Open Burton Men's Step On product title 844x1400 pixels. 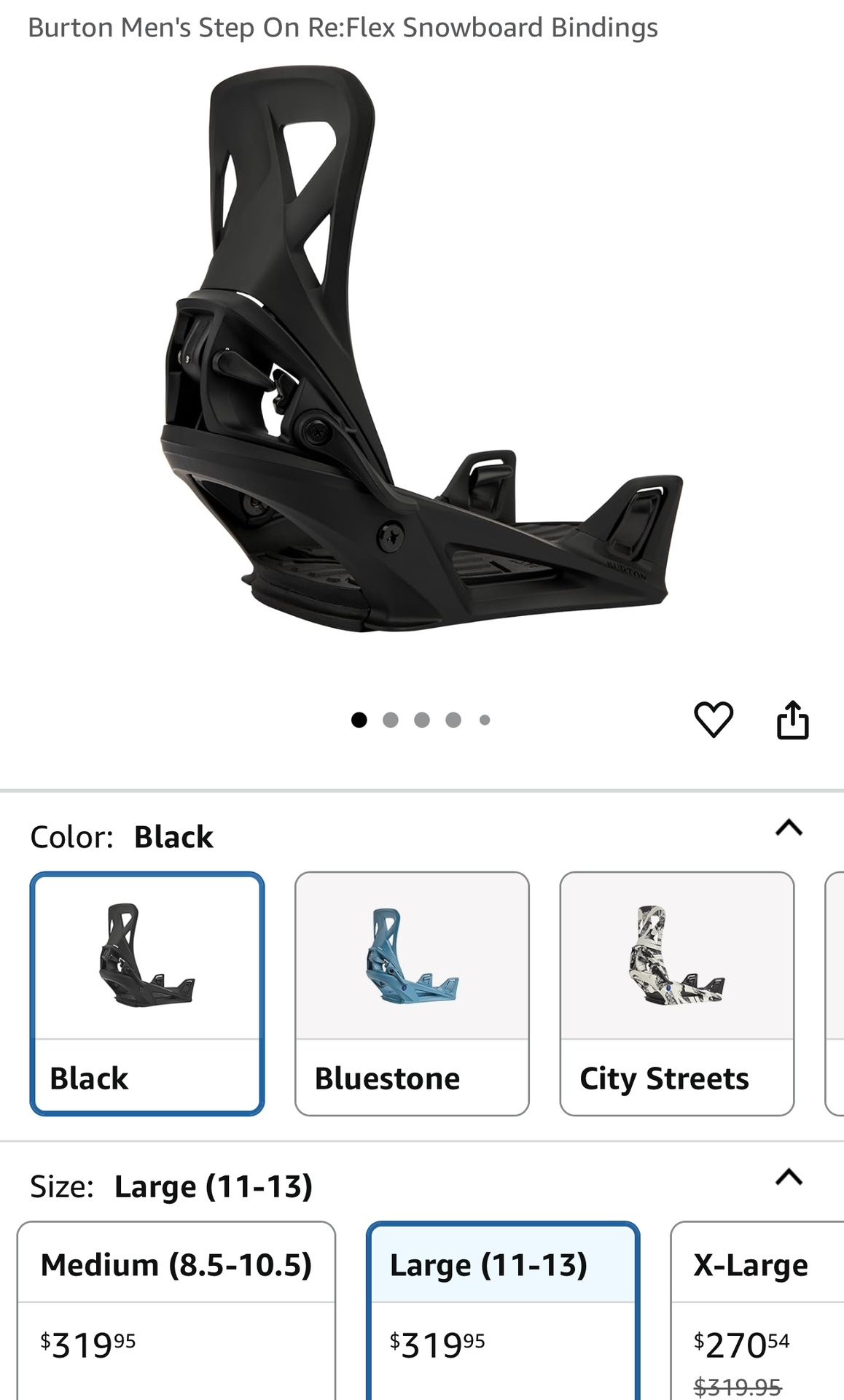343,28
